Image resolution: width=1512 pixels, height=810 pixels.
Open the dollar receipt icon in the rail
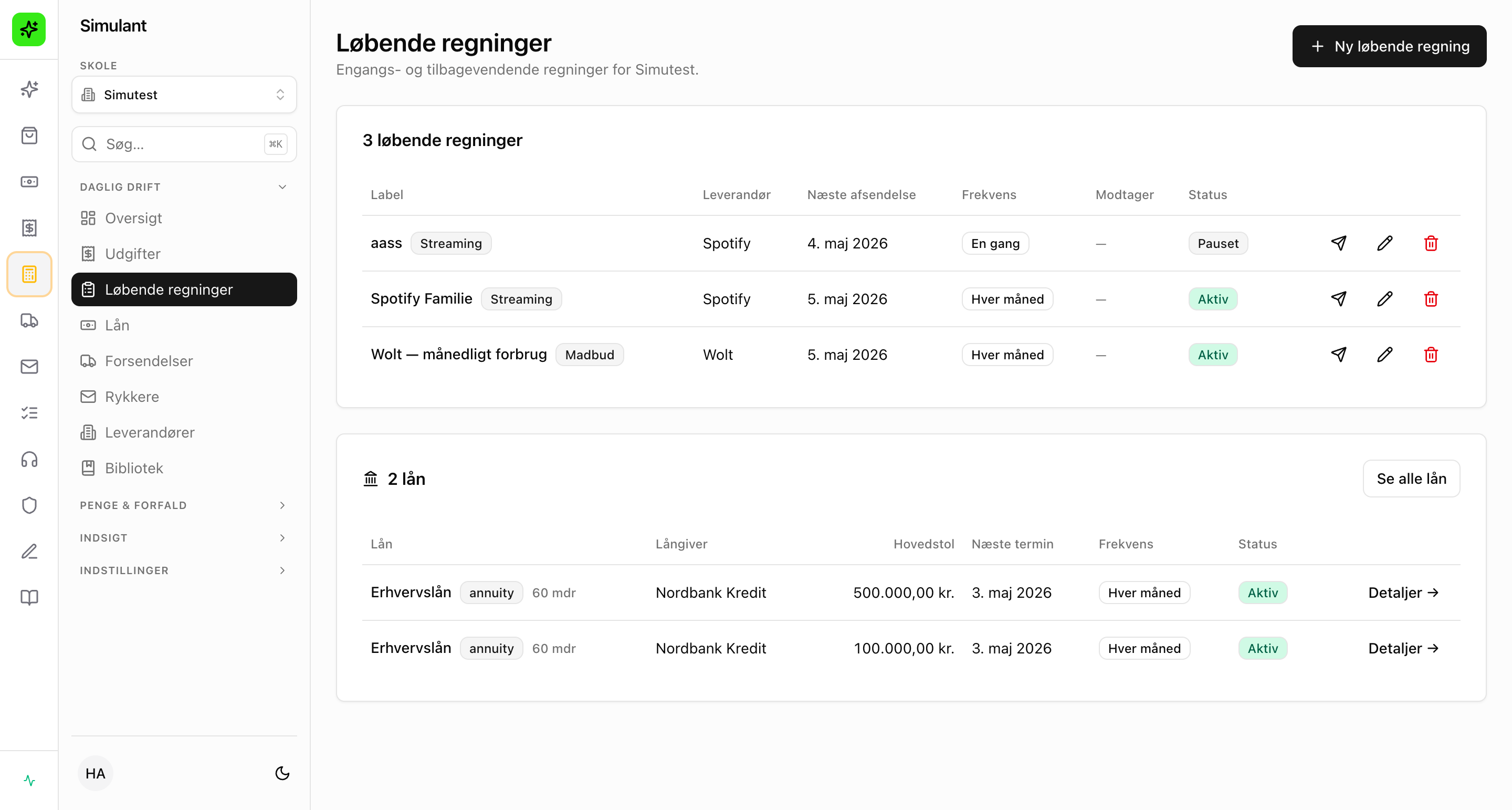tap(29, 228)
